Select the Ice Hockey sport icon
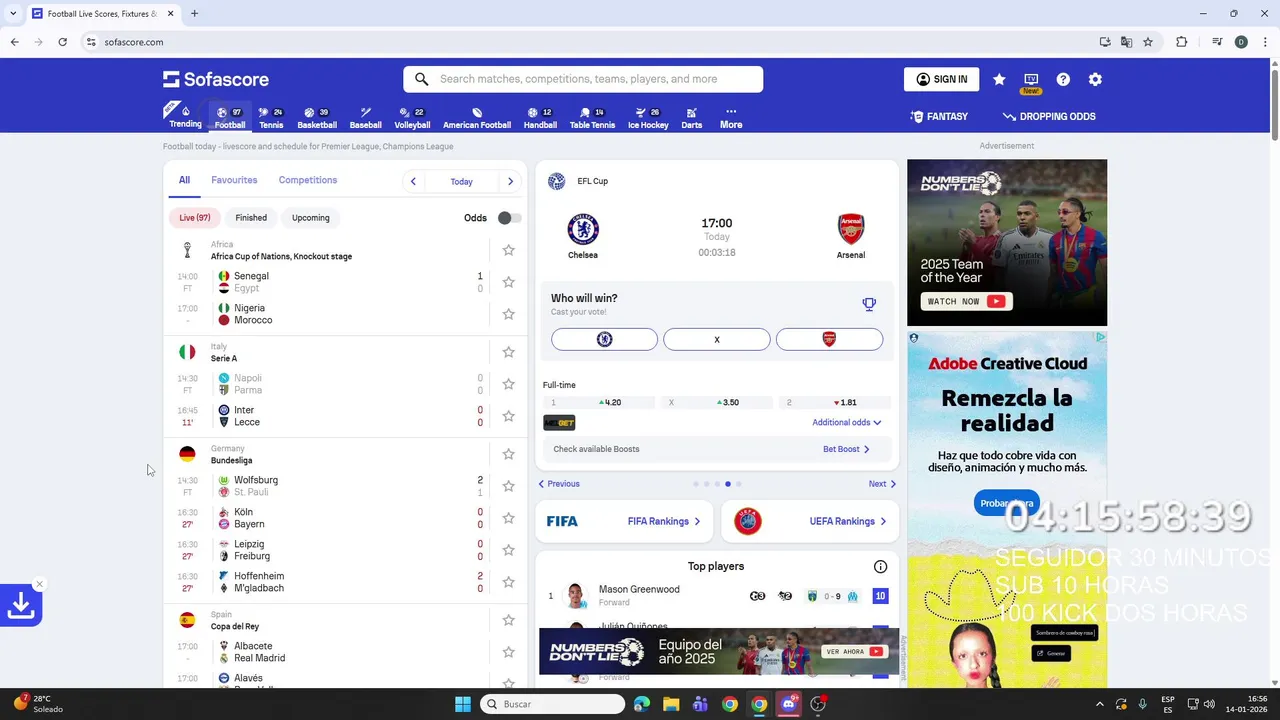The image size is (1280, 720). coord(648,118)
